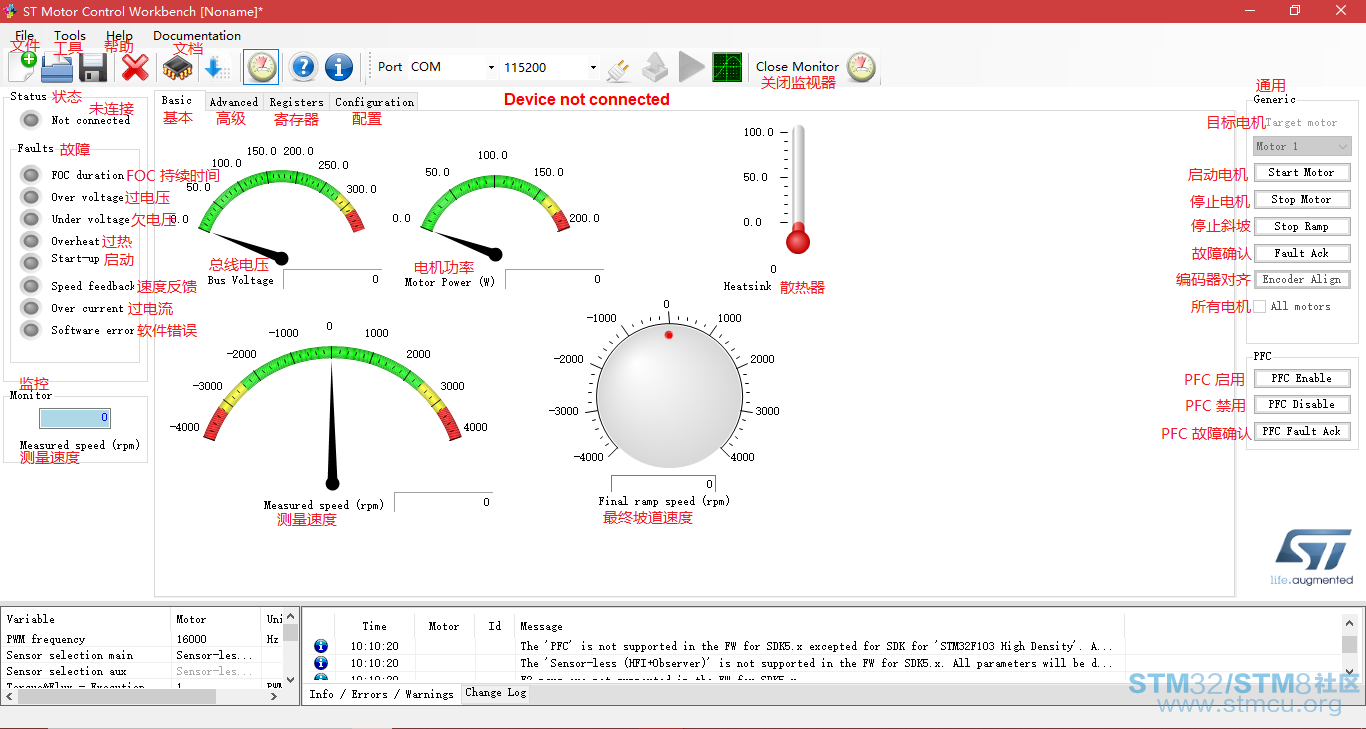Image resolution: width=1366 pixels, height=729 pixels.
Task: Click the plug connect icon
Action: pyautogui.click(x=619, y=68)
